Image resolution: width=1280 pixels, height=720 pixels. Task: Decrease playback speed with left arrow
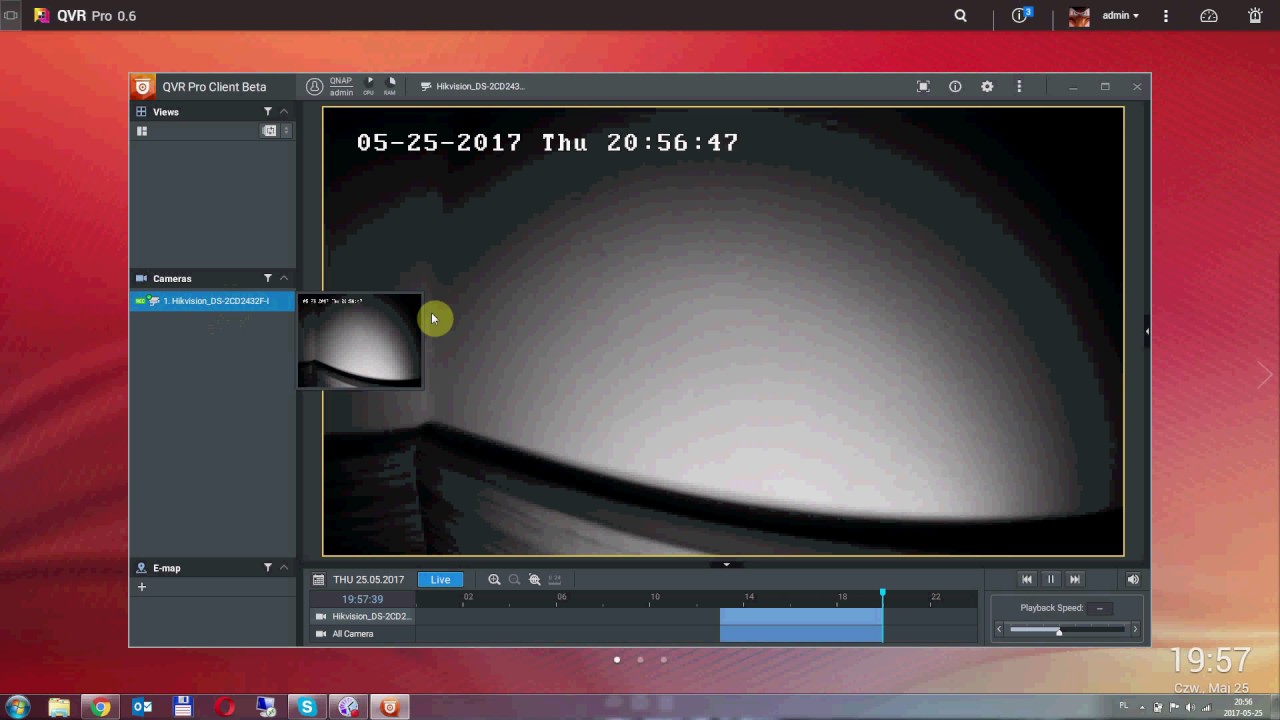[x=999, y=629]
